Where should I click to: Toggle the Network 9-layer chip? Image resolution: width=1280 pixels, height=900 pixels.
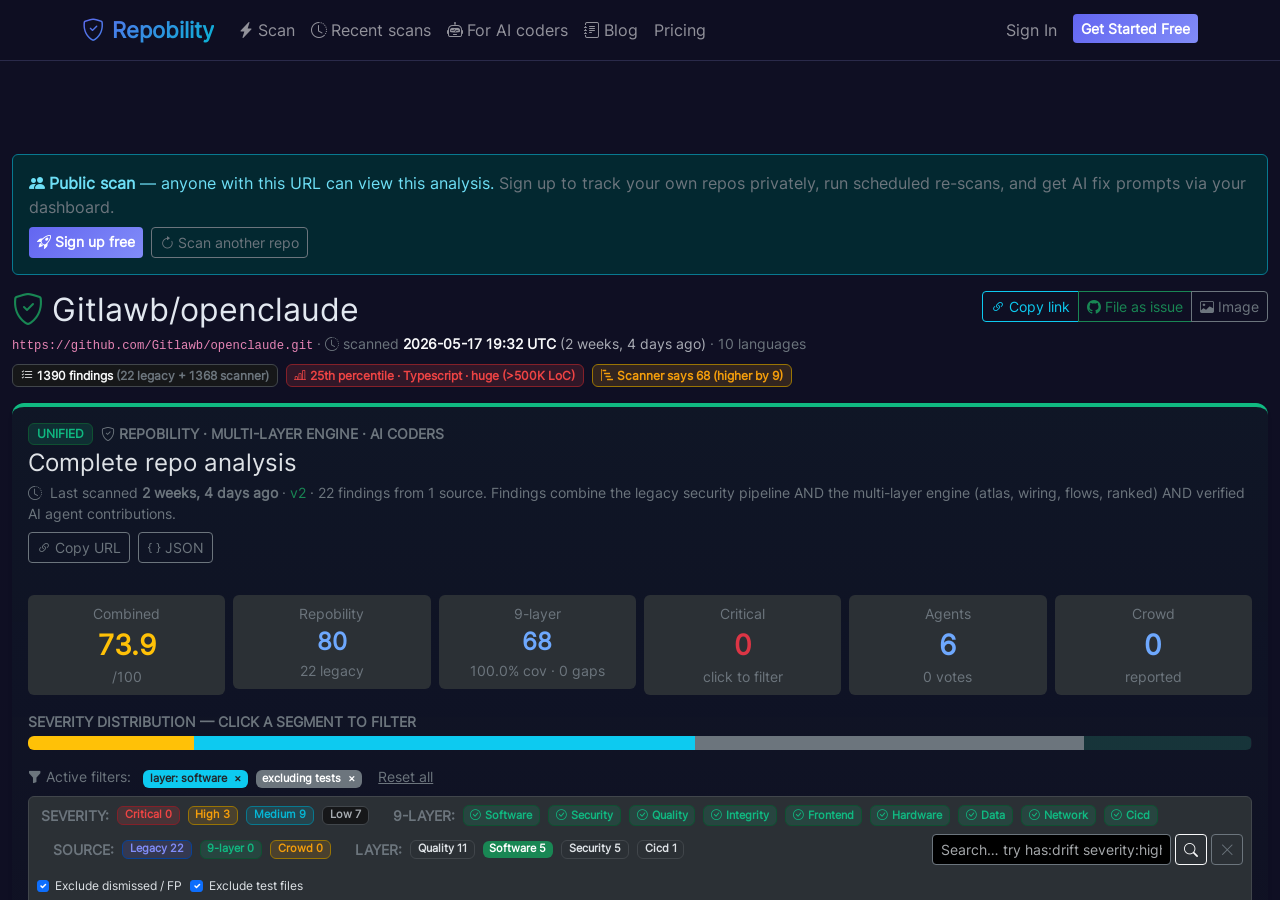pyautogui.click(x=1058, y=815)
